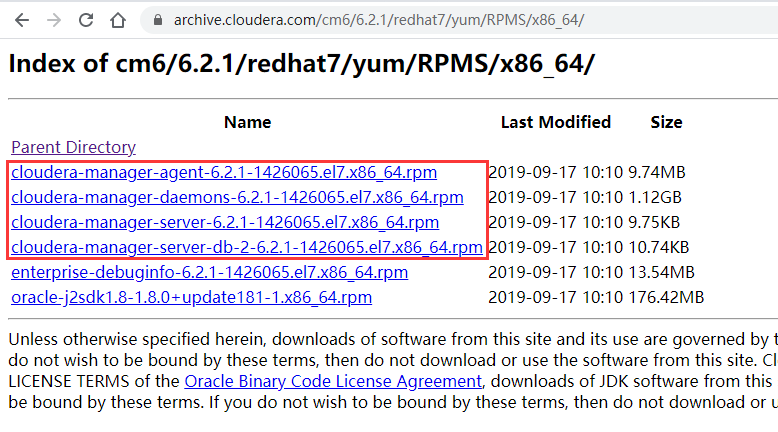Viewport: 778px width, 432px height.
Task: Open the Oracle Binary Code License Agreement link
Action: 333,381
